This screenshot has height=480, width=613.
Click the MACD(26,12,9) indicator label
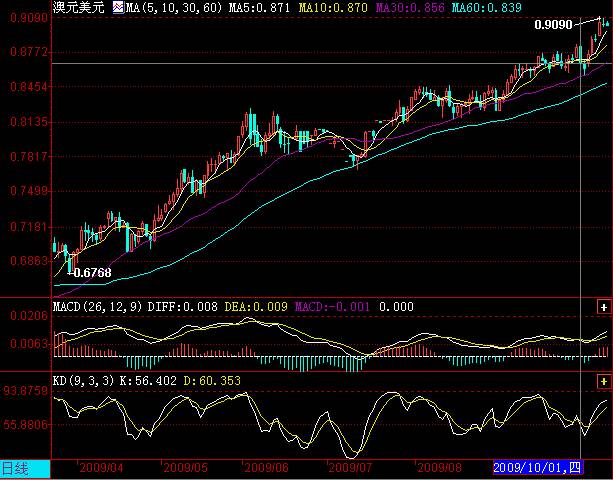(x=97, y=306)
